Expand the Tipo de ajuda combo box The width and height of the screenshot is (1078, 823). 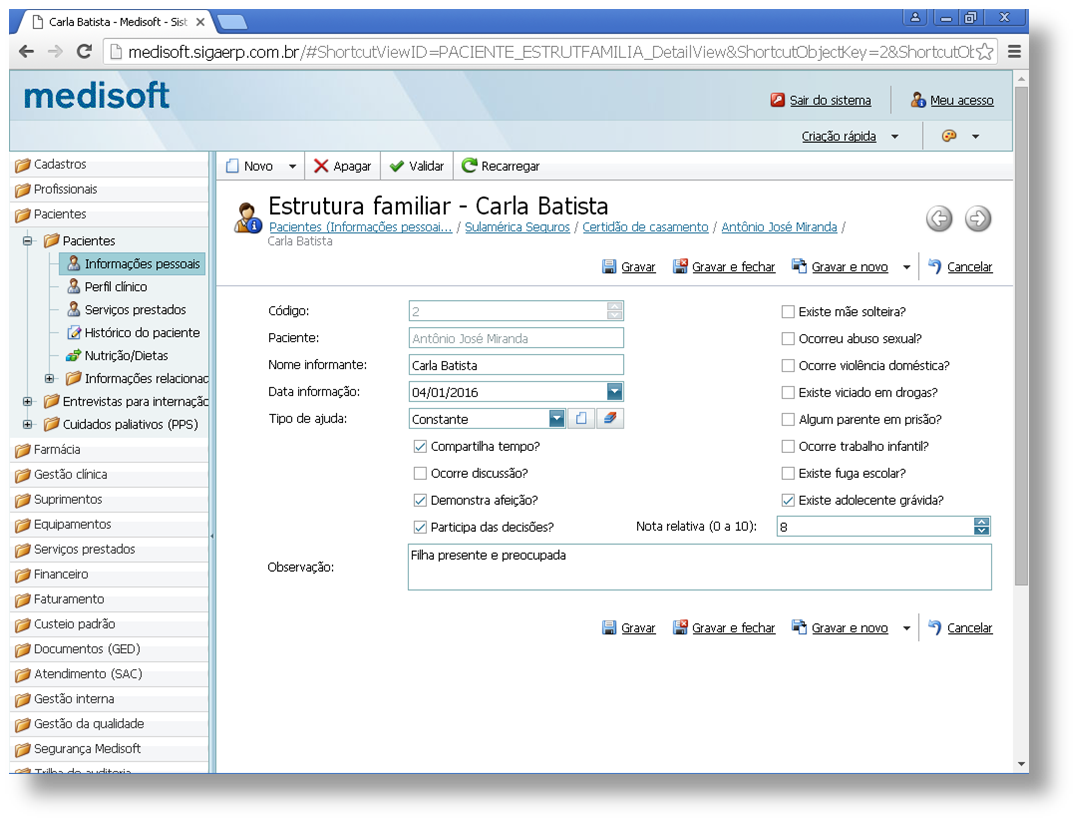click(x=557, y=419)
